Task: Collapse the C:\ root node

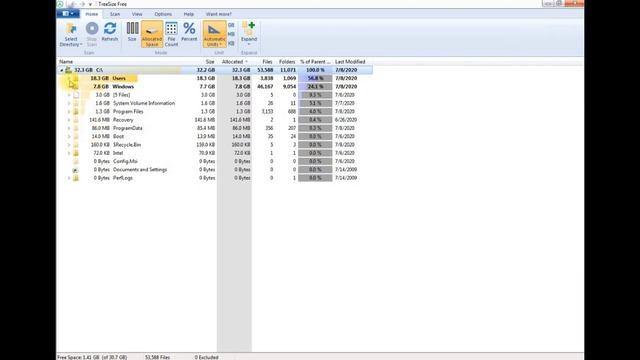Action: pyautogui.click(x=62, y=70)
